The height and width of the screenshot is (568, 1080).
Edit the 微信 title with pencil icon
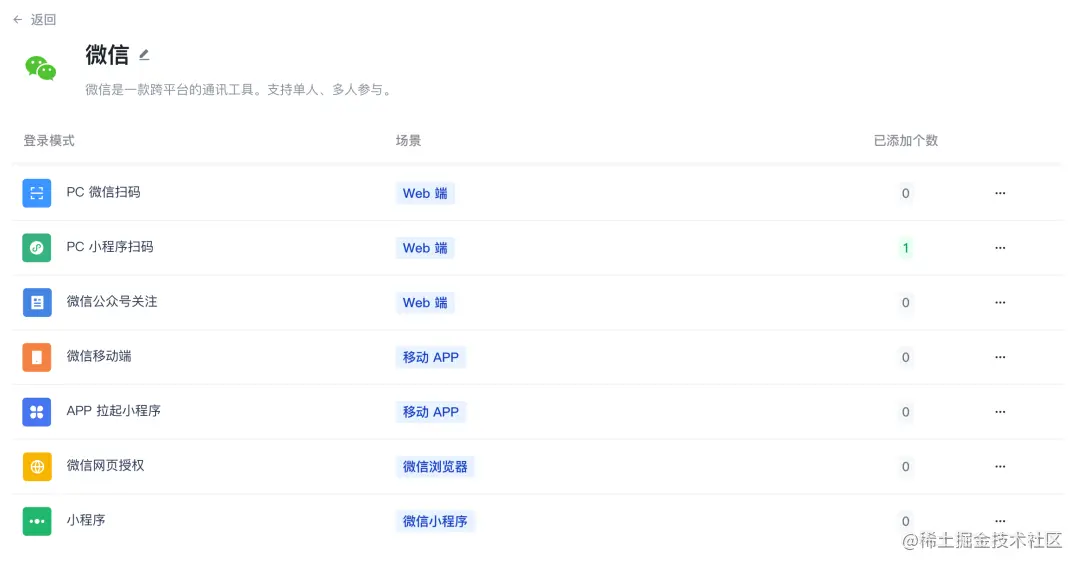(144, 55)
